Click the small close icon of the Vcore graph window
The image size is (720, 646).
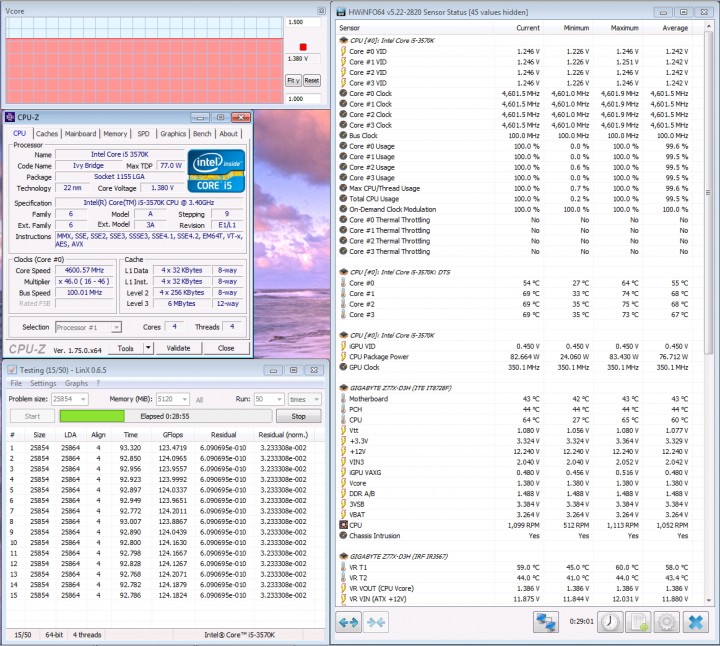pos(321,11)
